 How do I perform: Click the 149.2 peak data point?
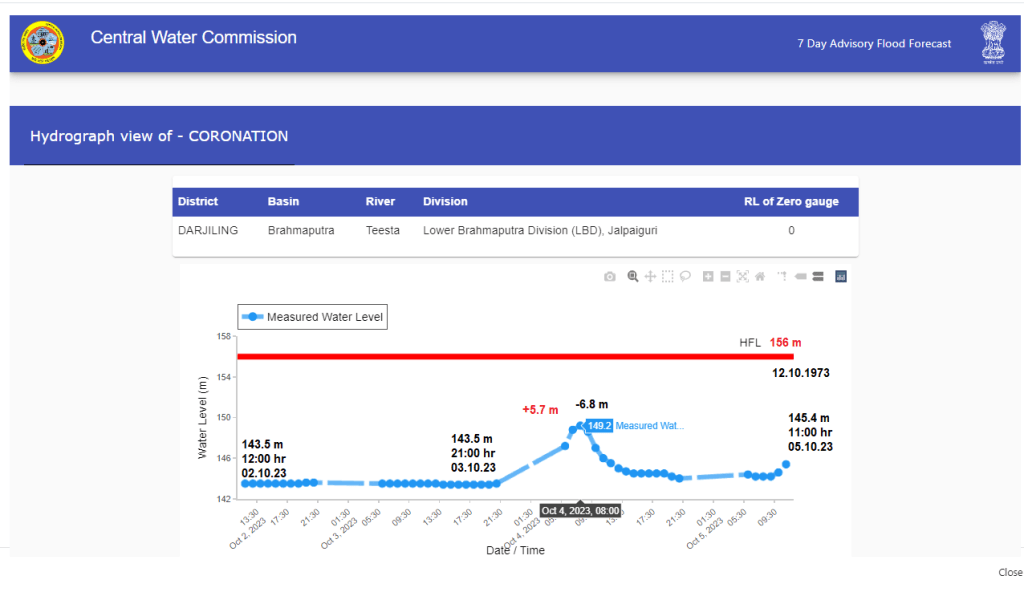[x=581, y=426]
